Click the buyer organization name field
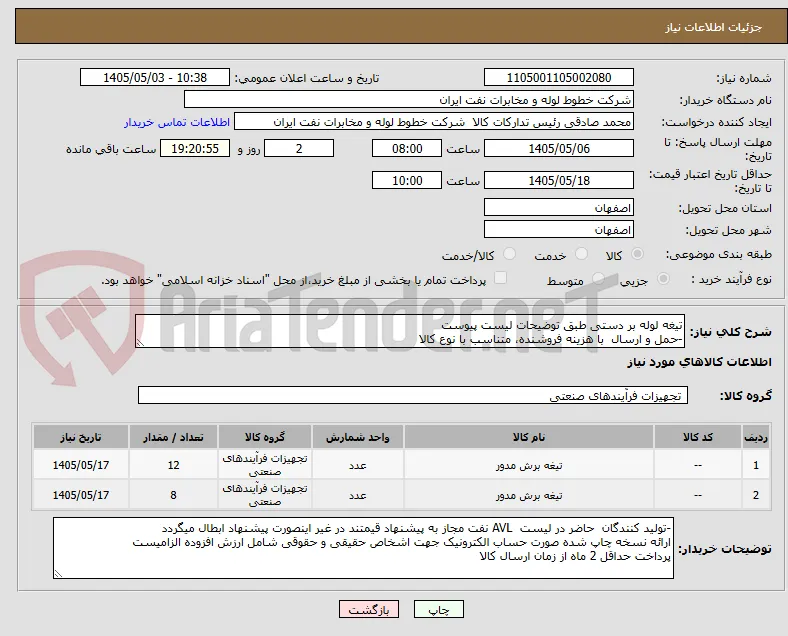This screenshot has width=788, height=636. point(409,99)
